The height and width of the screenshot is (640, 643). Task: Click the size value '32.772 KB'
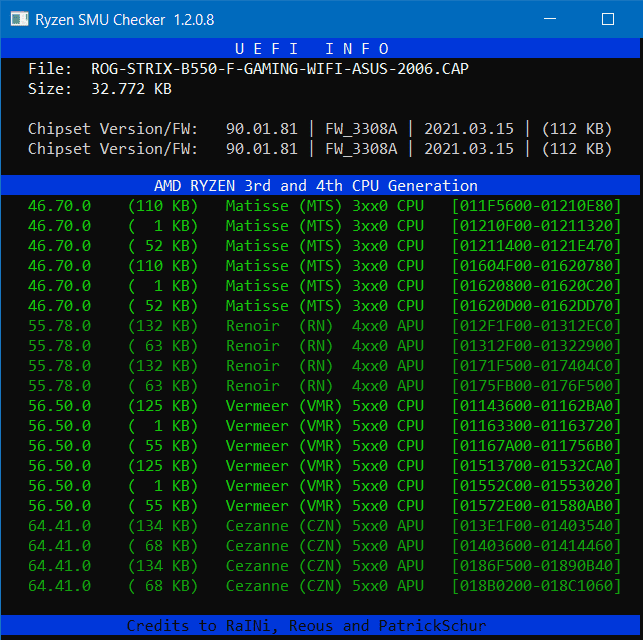click(131, 89)
